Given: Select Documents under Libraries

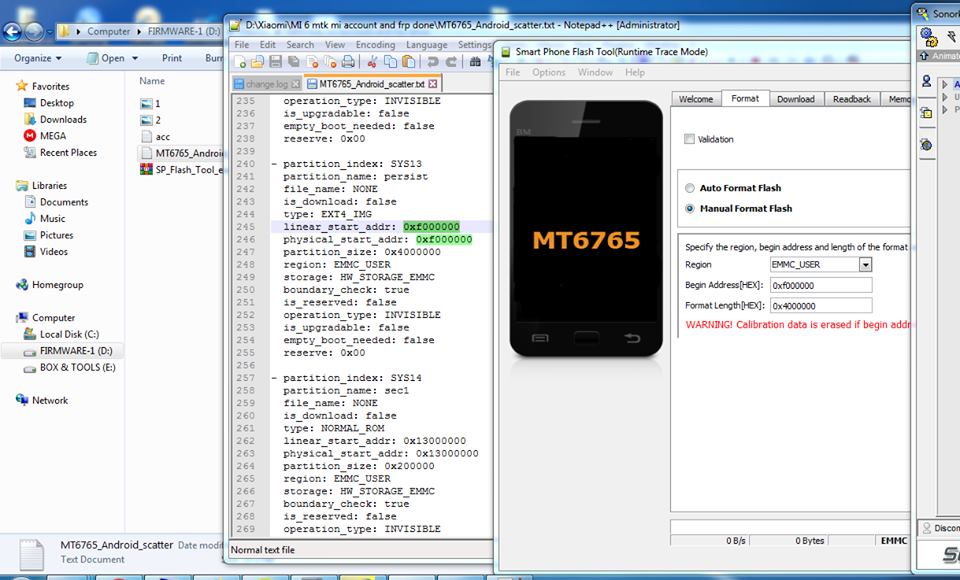Looking at the screenshot, I should (x=56, y=202).
